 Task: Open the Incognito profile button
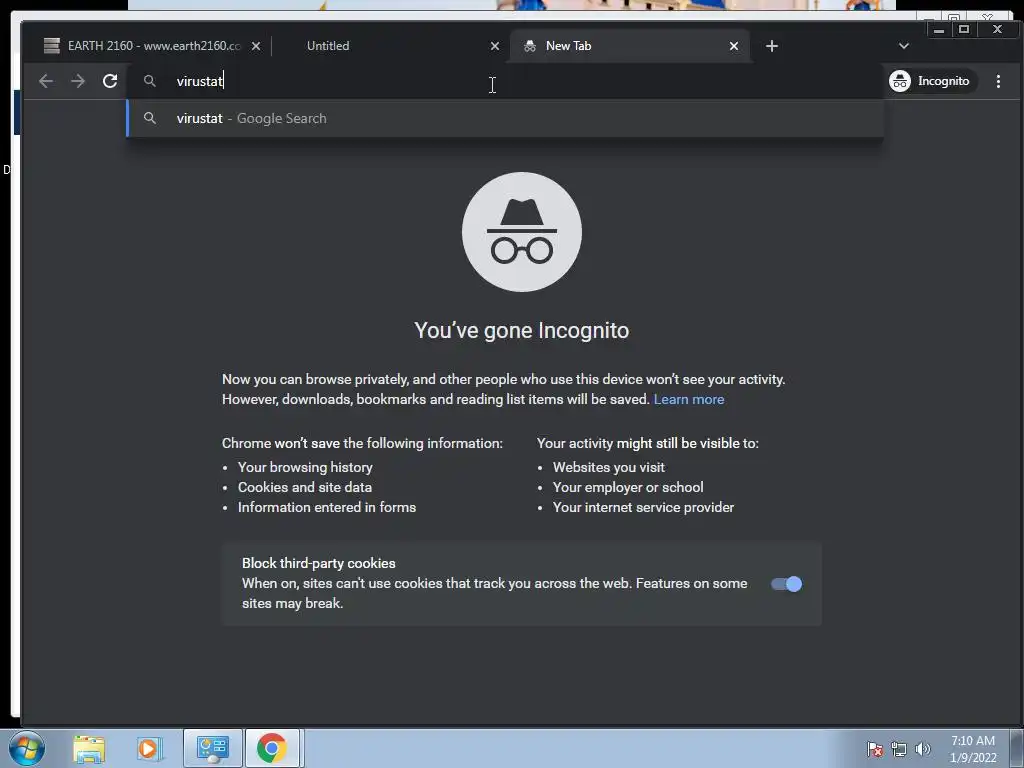[x=932, y=81]
